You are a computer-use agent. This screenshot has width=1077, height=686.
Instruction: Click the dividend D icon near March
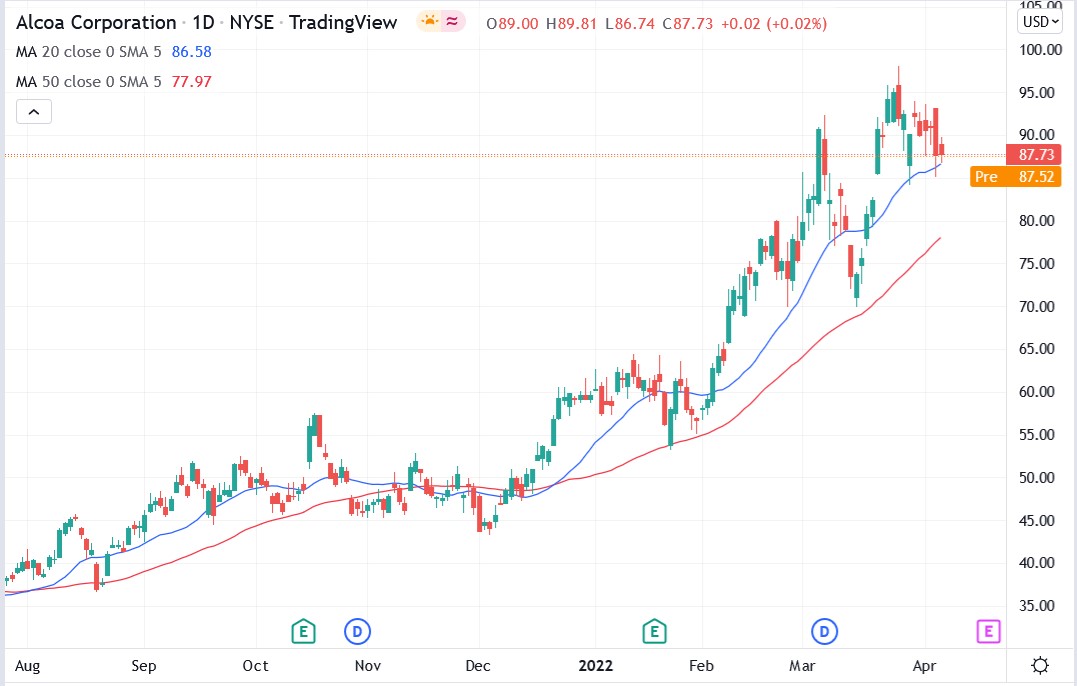pos(823,631)
